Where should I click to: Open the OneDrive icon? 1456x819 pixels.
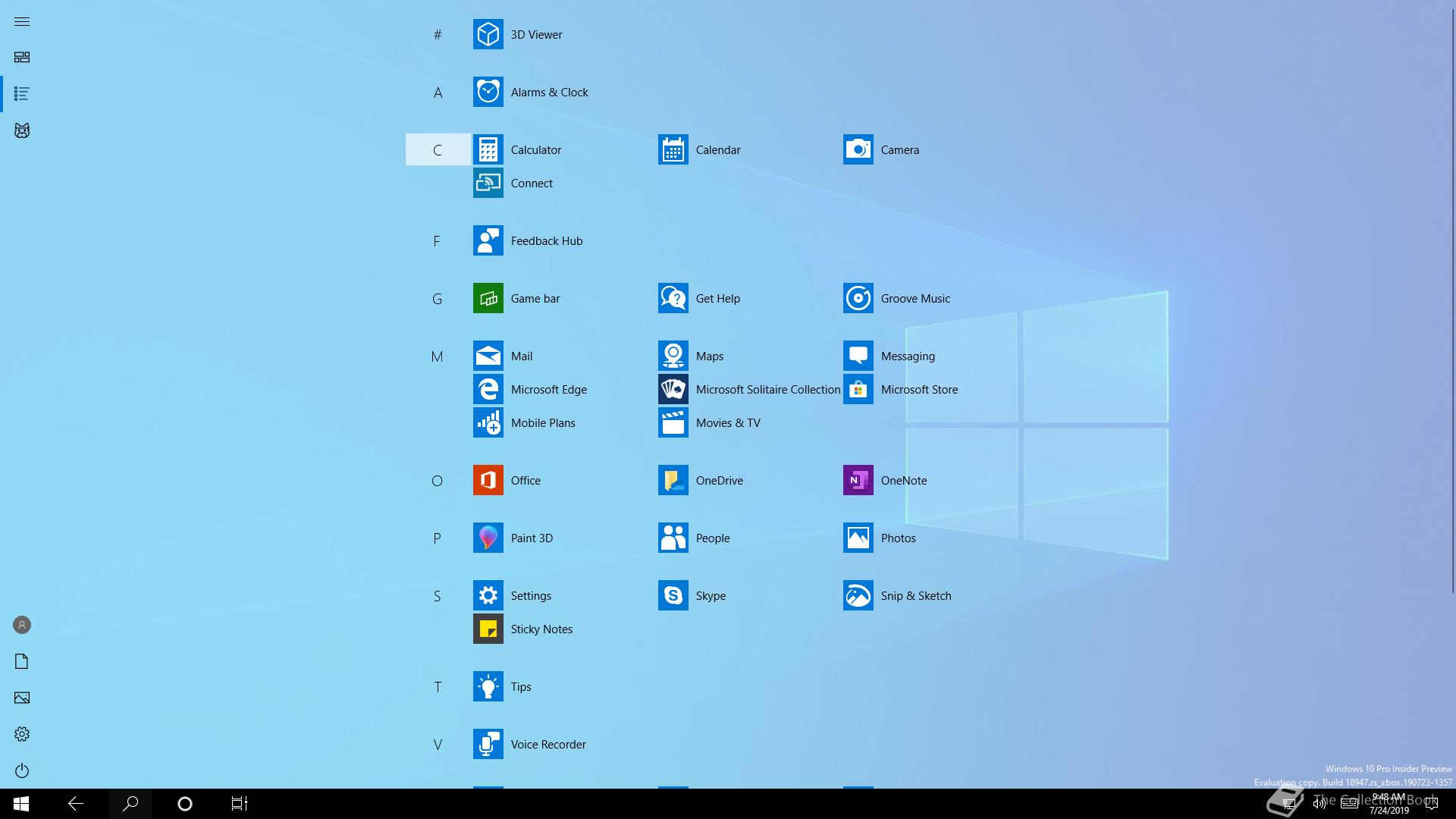pos(673,480)
